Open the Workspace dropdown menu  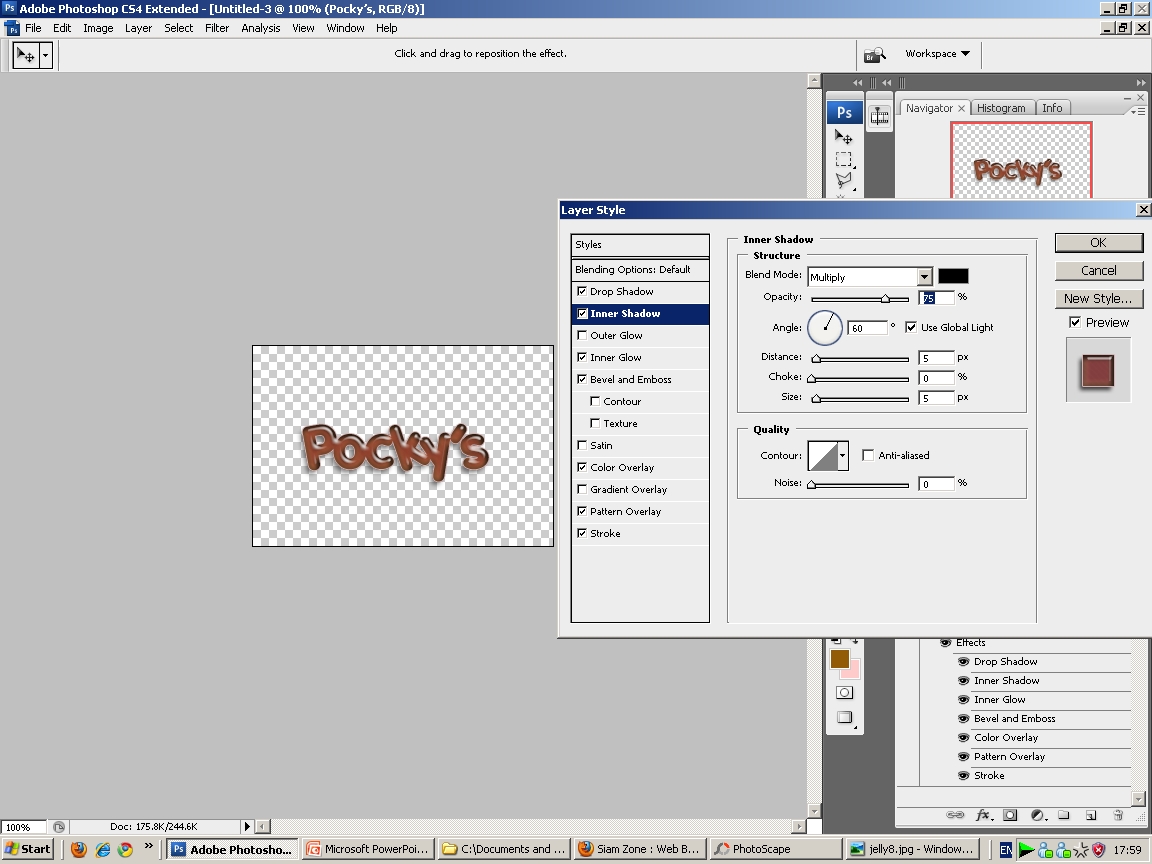pyautogui.click(x=937, y=54)
